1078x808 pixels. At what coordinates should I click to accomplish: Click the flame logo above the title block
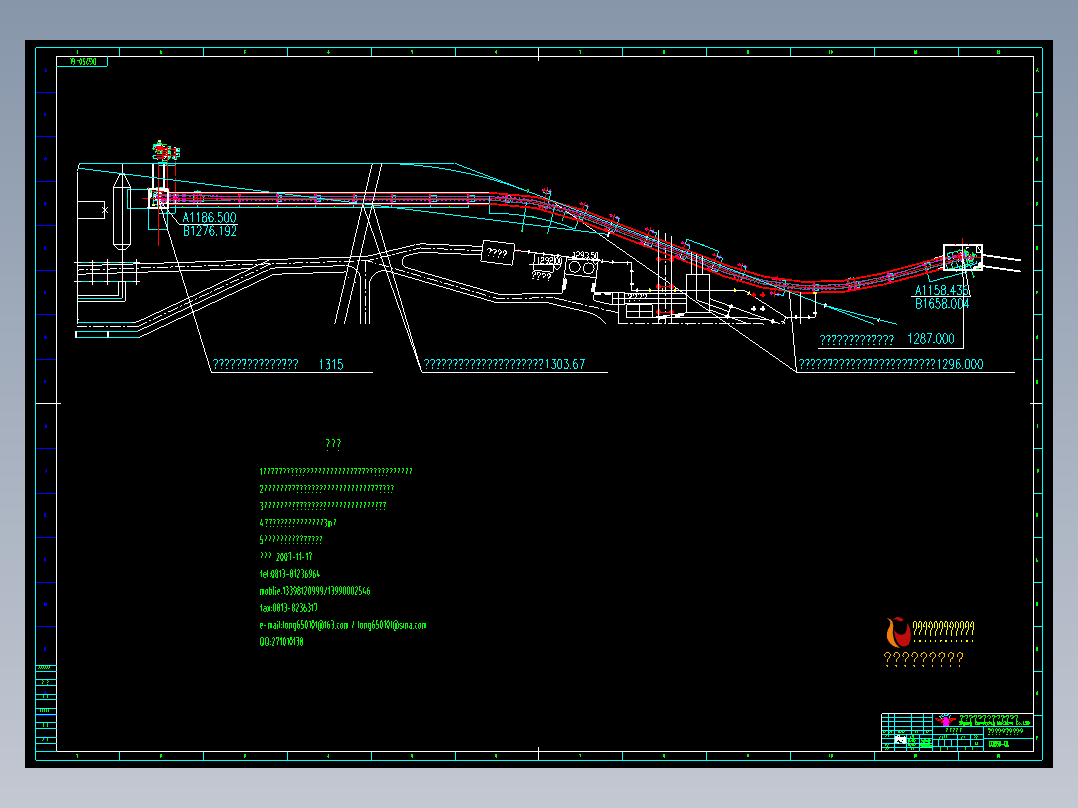898,632
